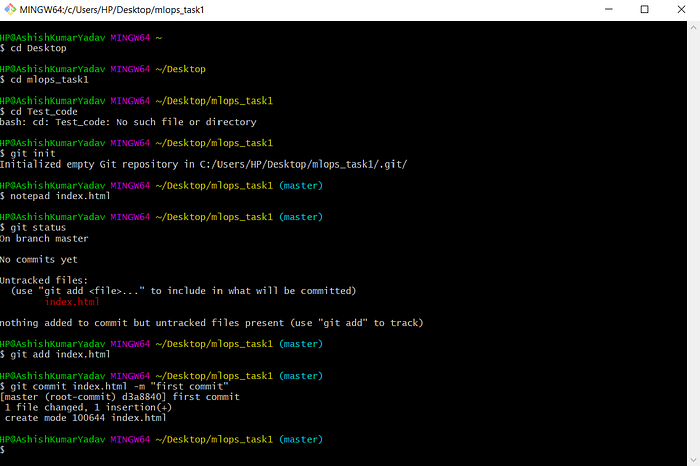Click the 'git add index.html' command line
This screenshot has height=466, width=700.
point(55,354)
